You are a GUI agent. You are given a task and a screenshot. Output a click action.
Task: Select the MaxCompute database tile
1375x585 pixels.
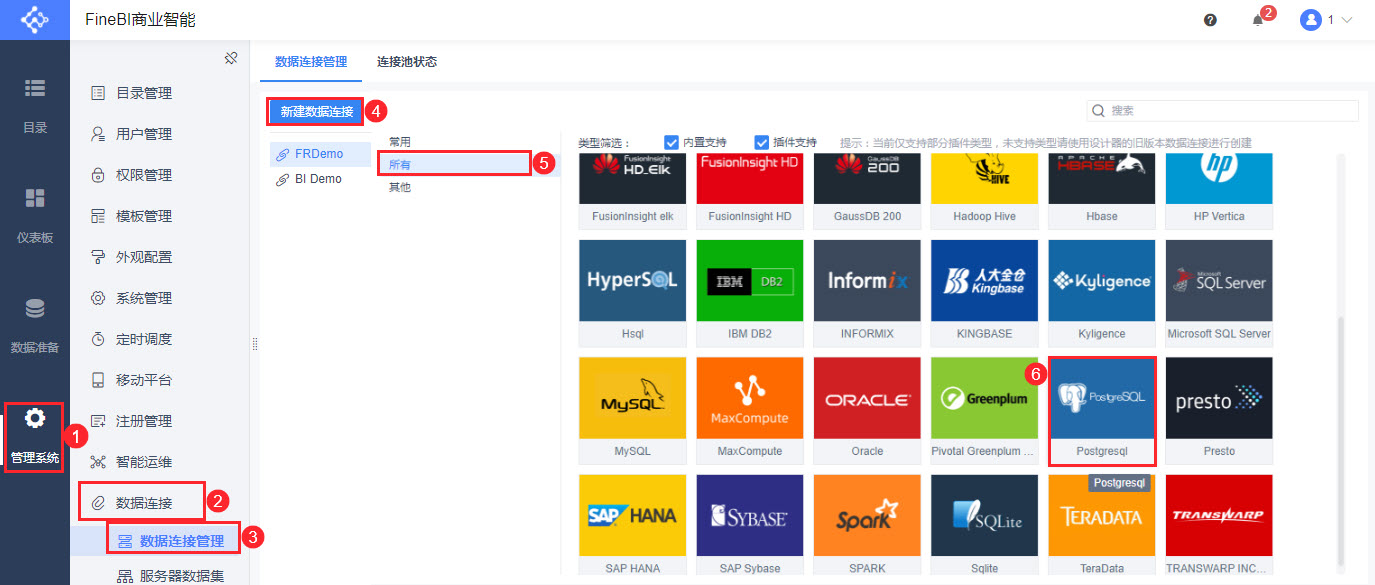click(x=750, y=411)
